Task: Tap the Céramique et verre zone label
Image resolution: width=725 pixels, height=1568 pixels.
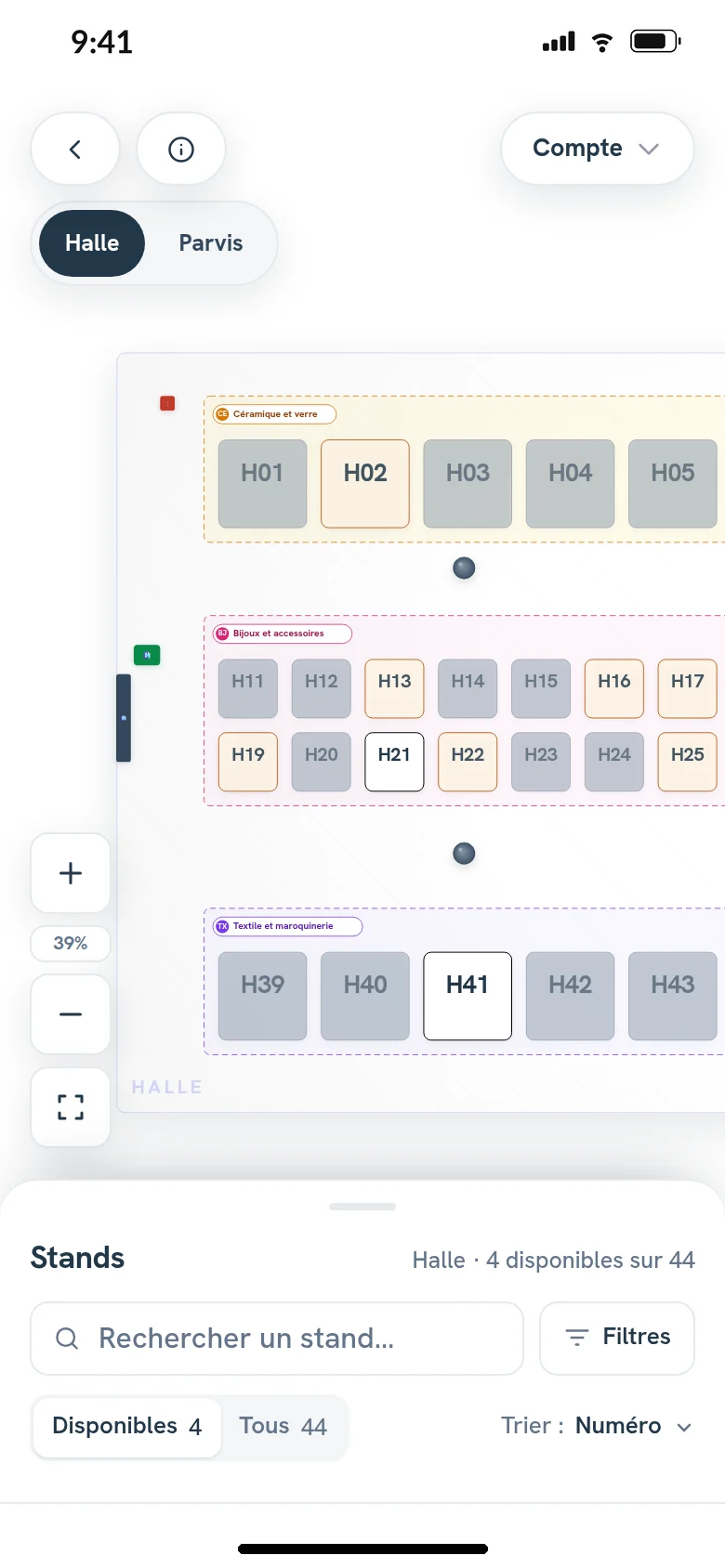Action: tap(275, 414)
